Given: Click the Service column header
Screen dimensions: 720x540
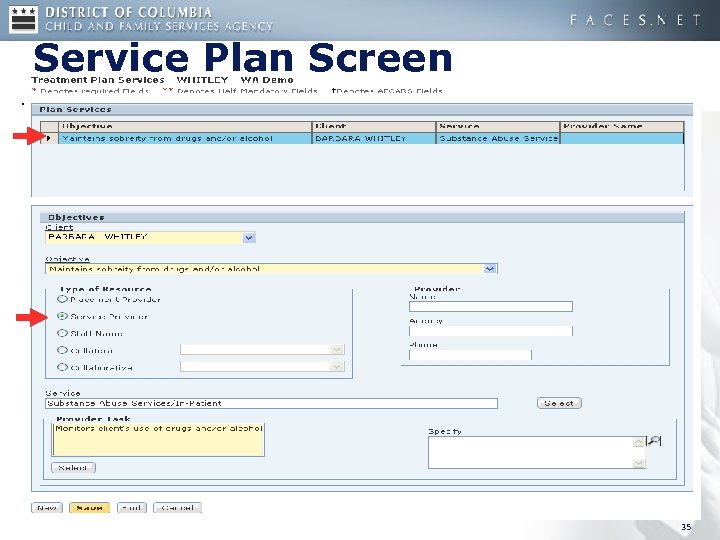Looking at the screenshot, I should click(x=498, y=126).
